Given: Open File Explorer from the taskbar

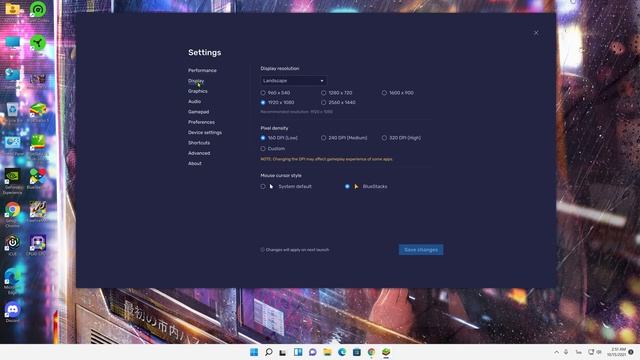Looking at the screenshot, I should [x=327, y=352].
